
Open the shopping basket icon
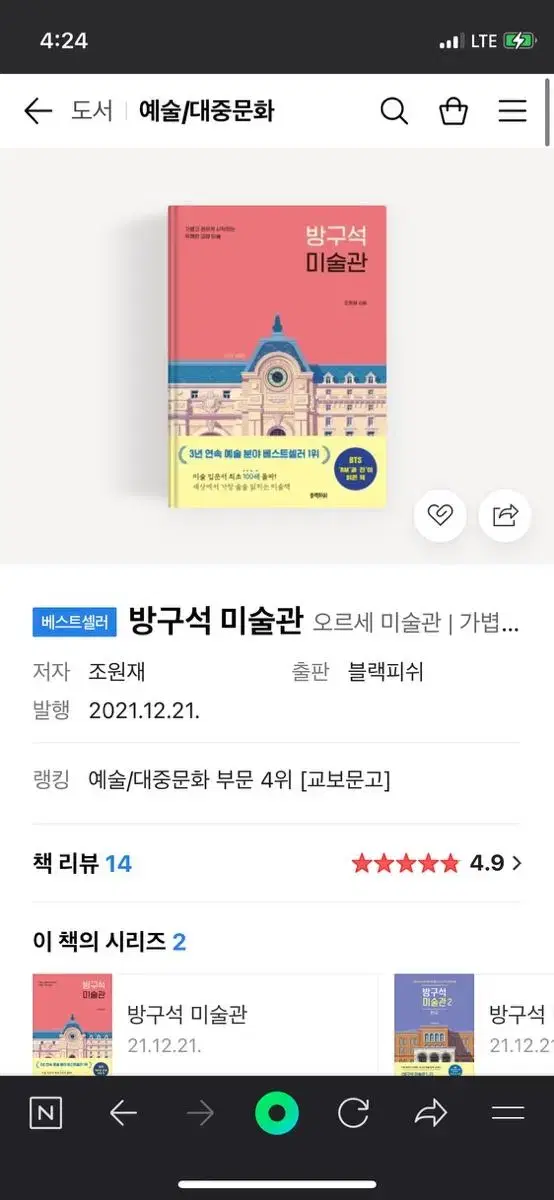pos(453,111)
